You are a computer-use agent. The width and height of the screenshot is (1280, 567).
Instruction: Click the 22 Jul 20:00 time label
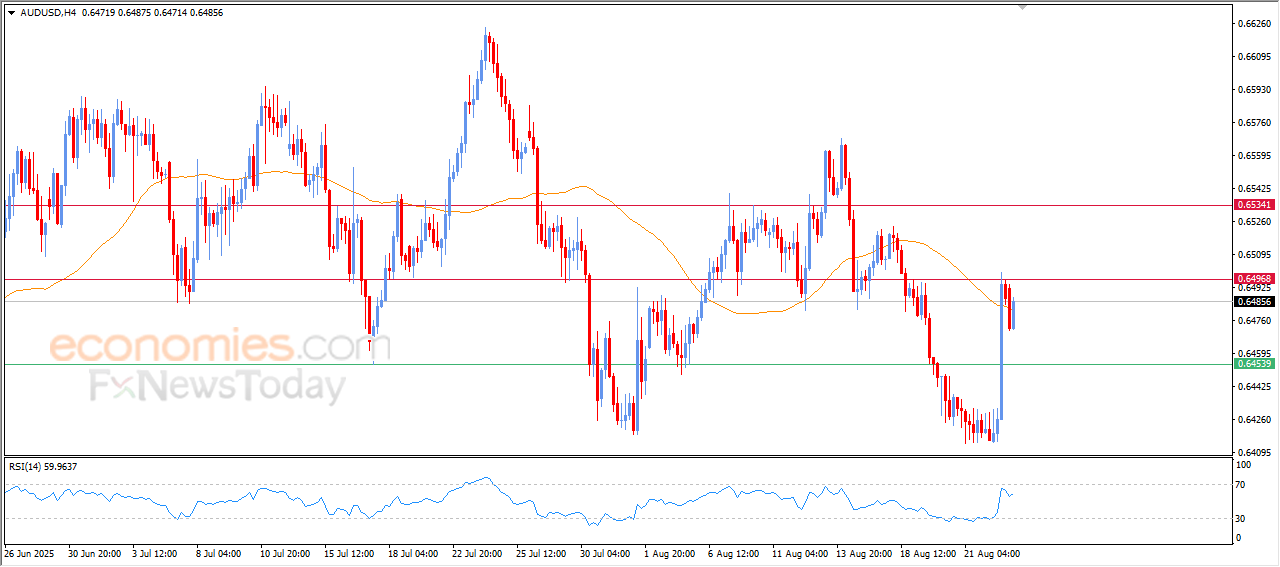(475, 552)
